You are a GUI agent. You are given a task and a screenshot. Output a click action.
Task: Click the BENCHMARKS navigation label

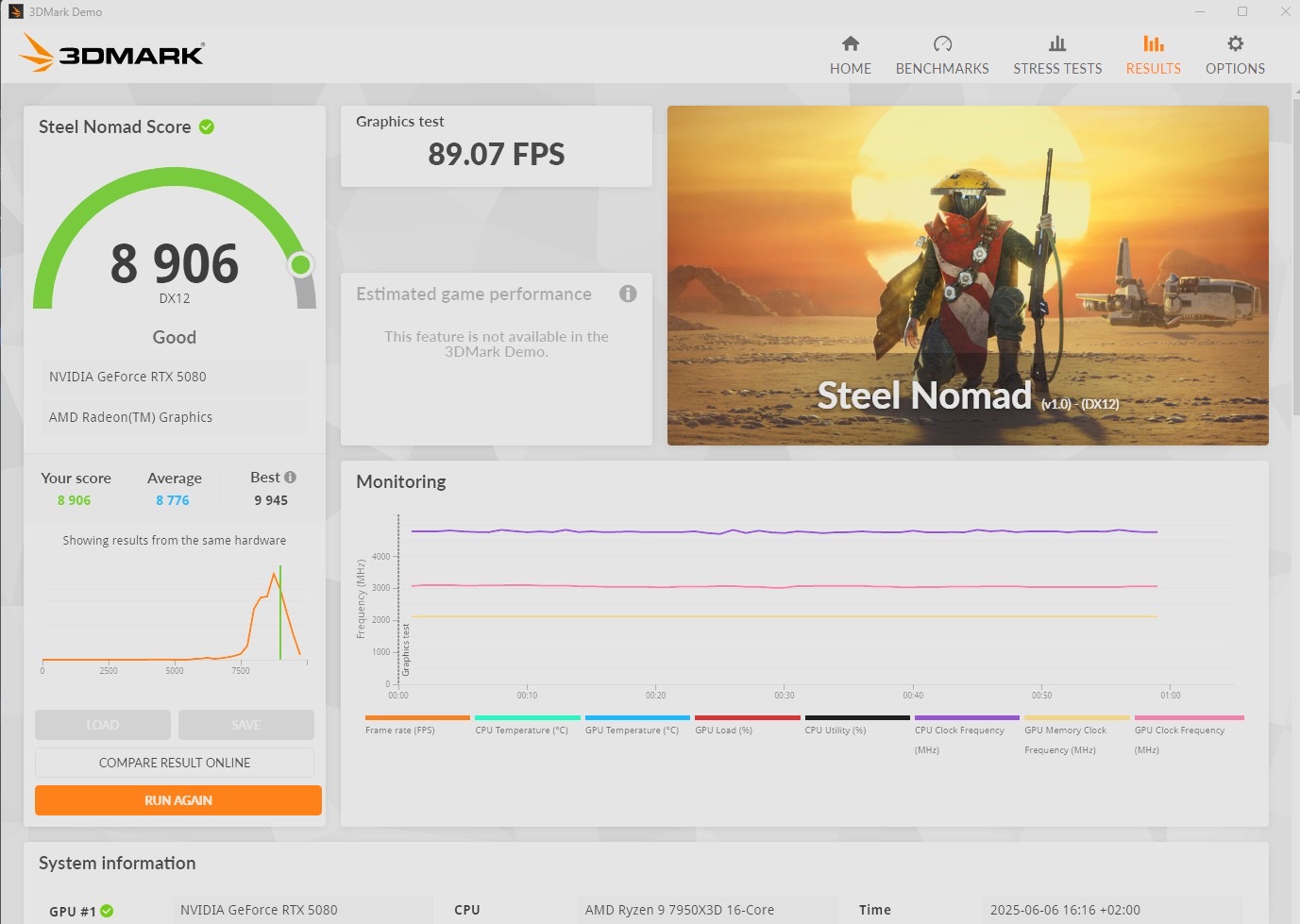click(x=942, y=69)
